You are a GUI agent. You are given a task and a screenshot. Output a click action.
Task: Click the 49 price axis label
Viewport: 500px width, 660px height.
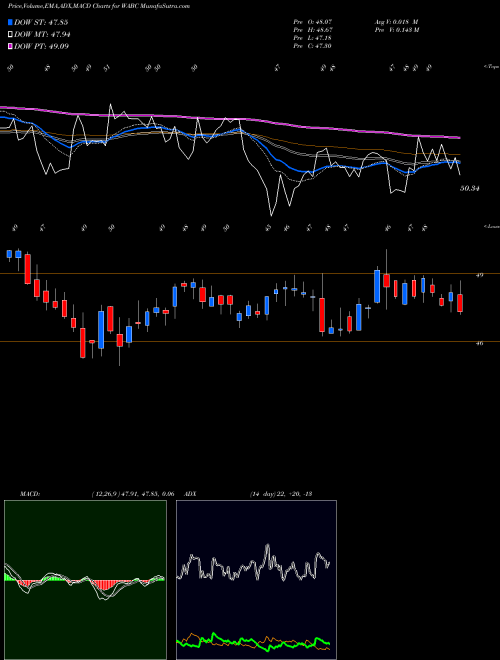tap(479, 275)
